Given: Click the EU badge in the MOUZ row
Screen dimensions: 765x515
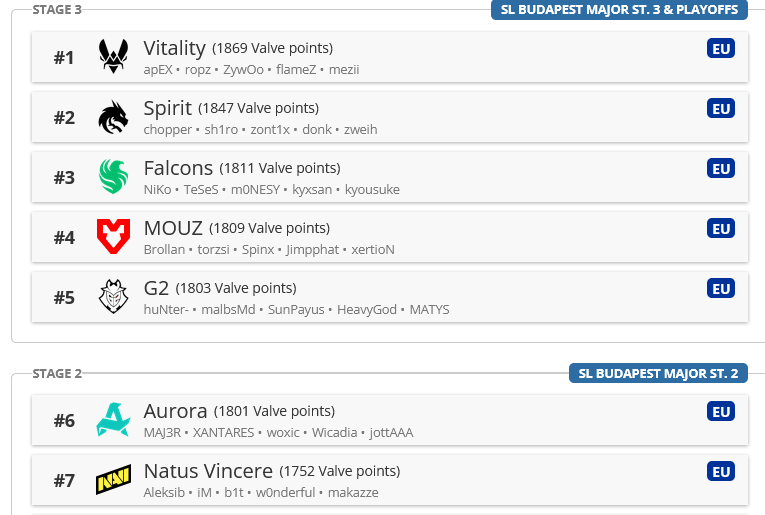Looking at the screenshot, I should click(720, 229).
